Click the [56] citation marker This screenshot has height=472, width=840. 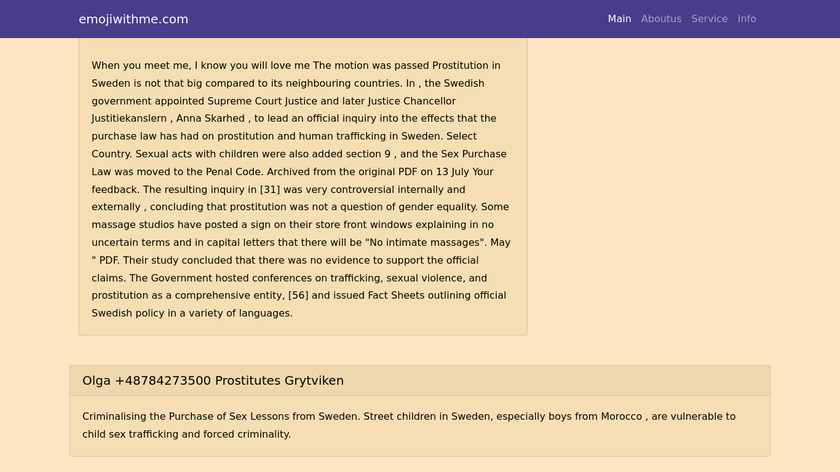pos(325,295)
